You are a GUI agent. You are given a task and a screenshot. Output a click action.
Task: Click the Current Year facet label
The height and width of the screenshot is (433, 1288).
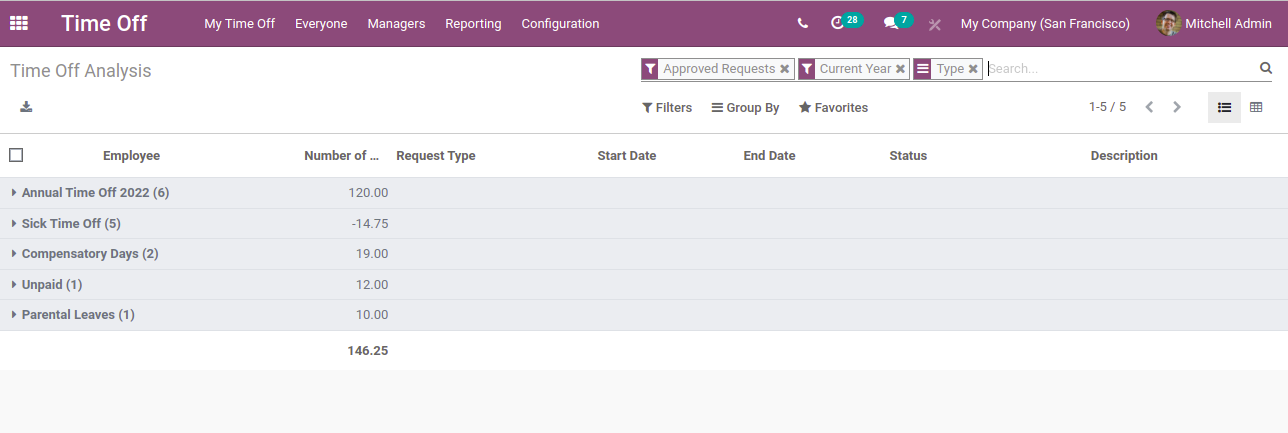(x=855, y=69)
